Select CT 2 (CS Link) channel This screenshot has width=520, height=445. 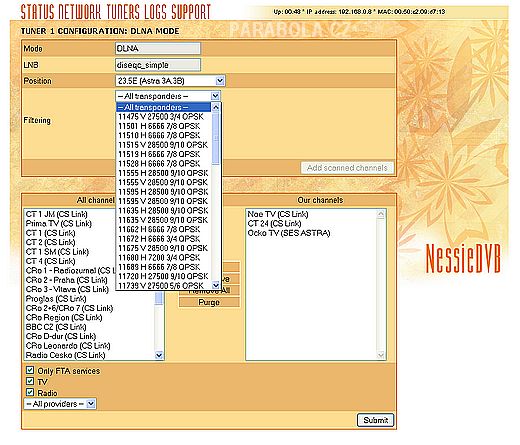[51, 242]
